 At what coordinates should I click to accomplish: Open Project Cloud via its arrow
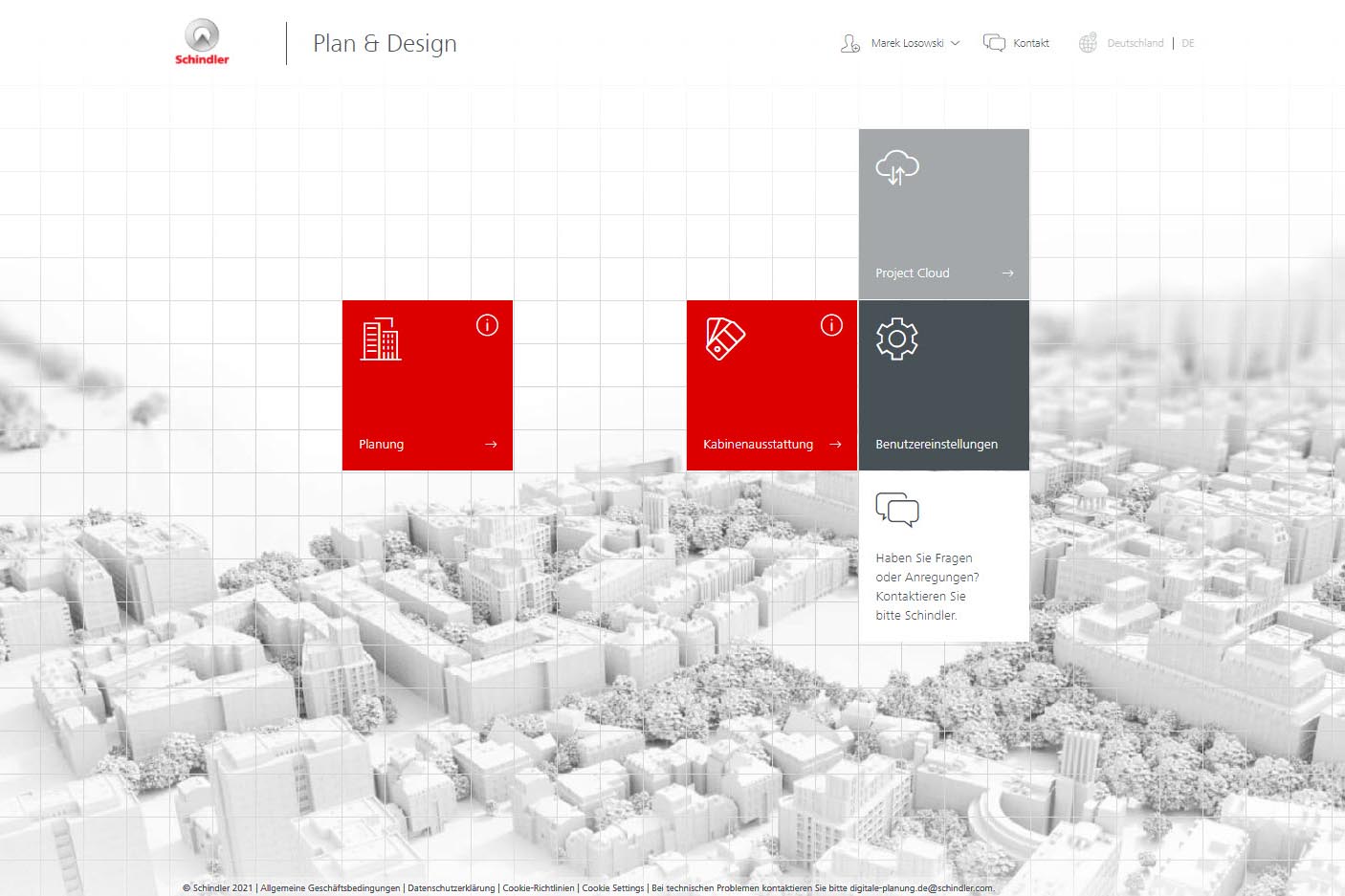(1007, 273)
